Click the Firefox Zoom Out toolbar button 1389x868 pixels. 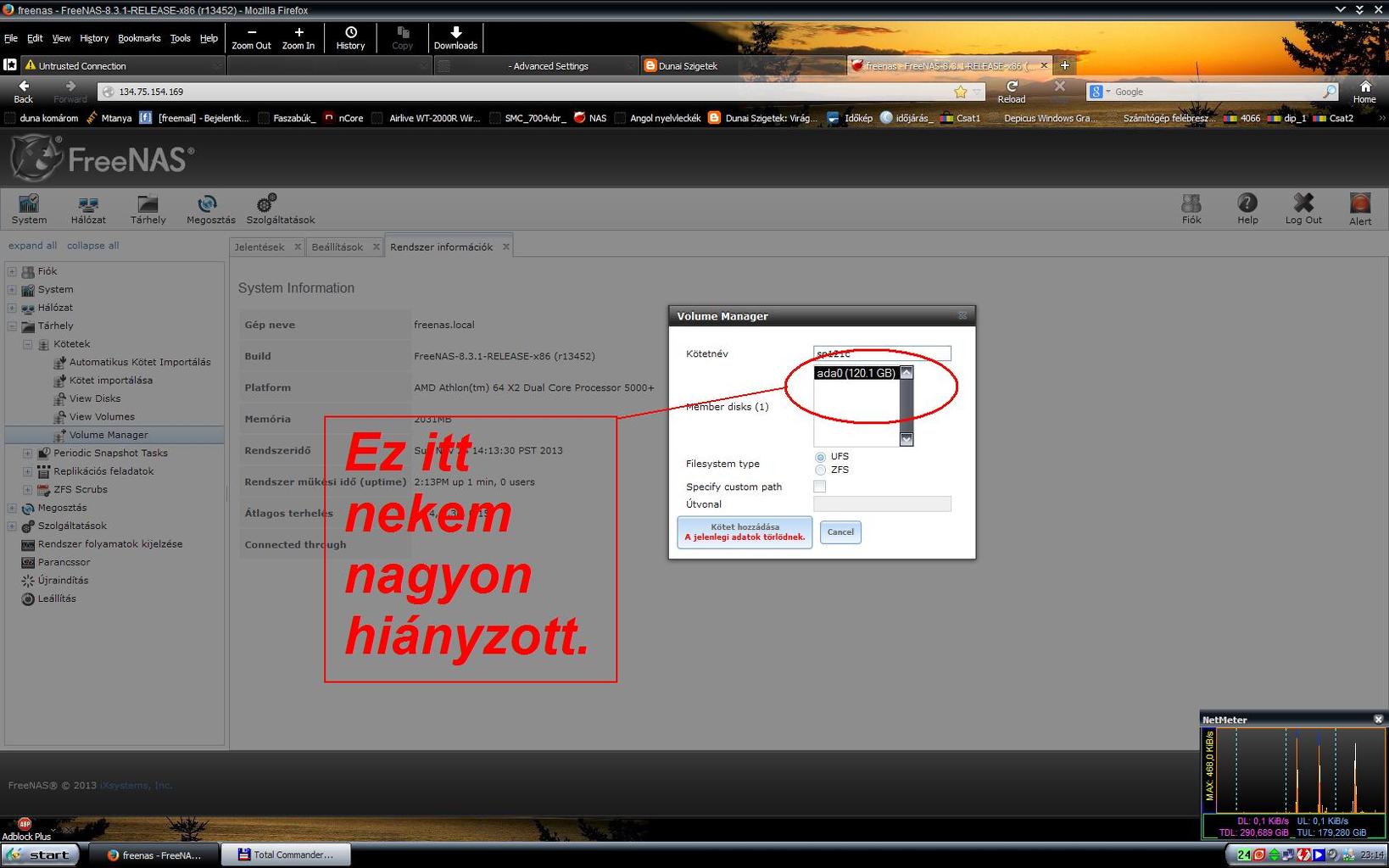(251, 38)
